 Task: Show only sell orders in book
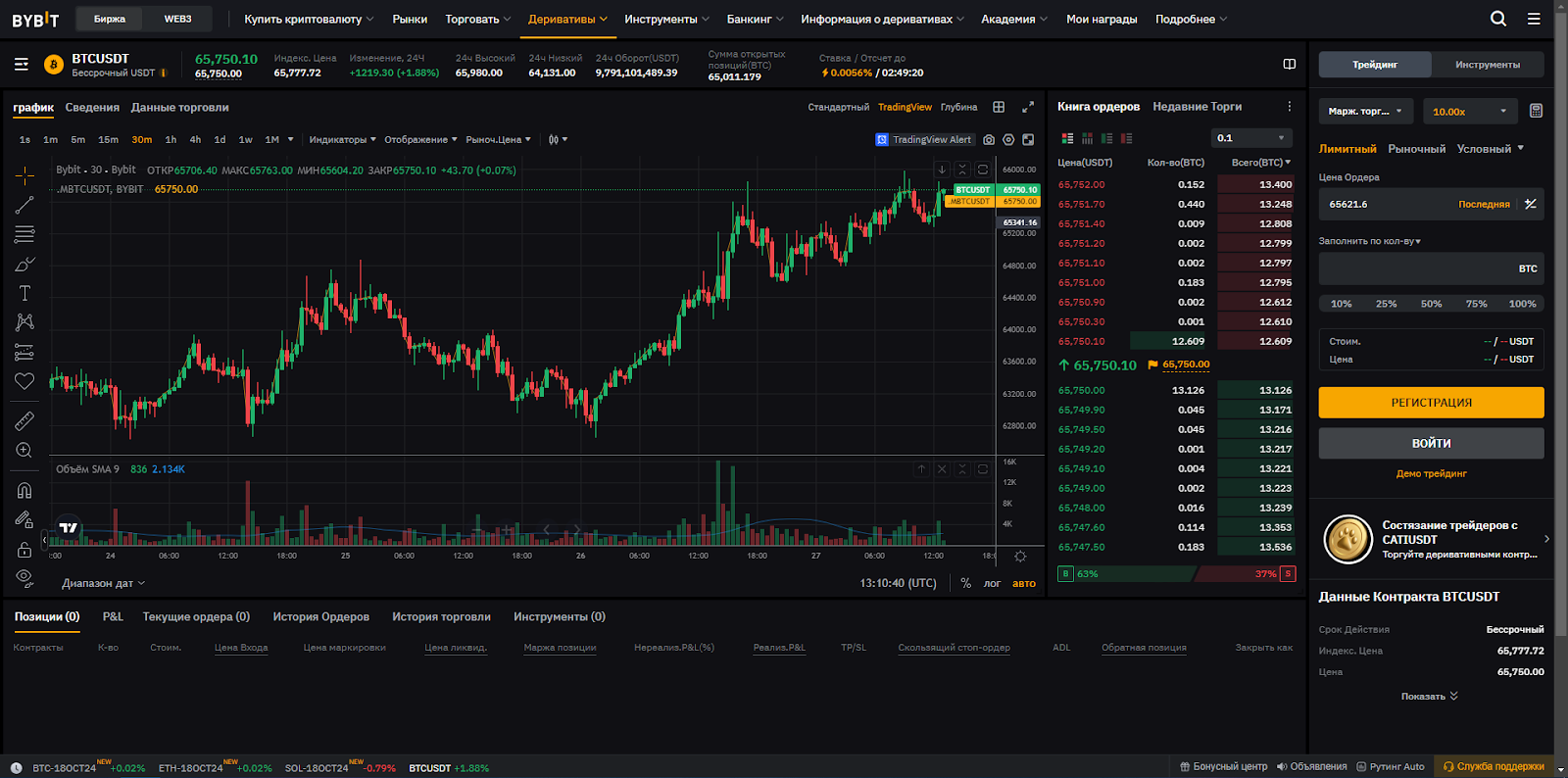coord(1126,139)
